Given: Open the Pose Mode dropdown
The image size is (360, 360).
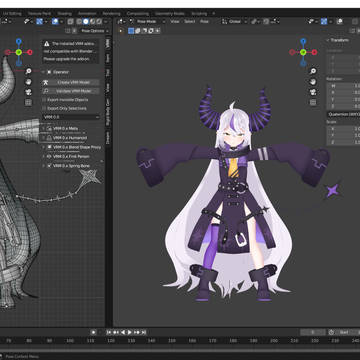Looking at the screenshot, I should (x=147, y=21).
